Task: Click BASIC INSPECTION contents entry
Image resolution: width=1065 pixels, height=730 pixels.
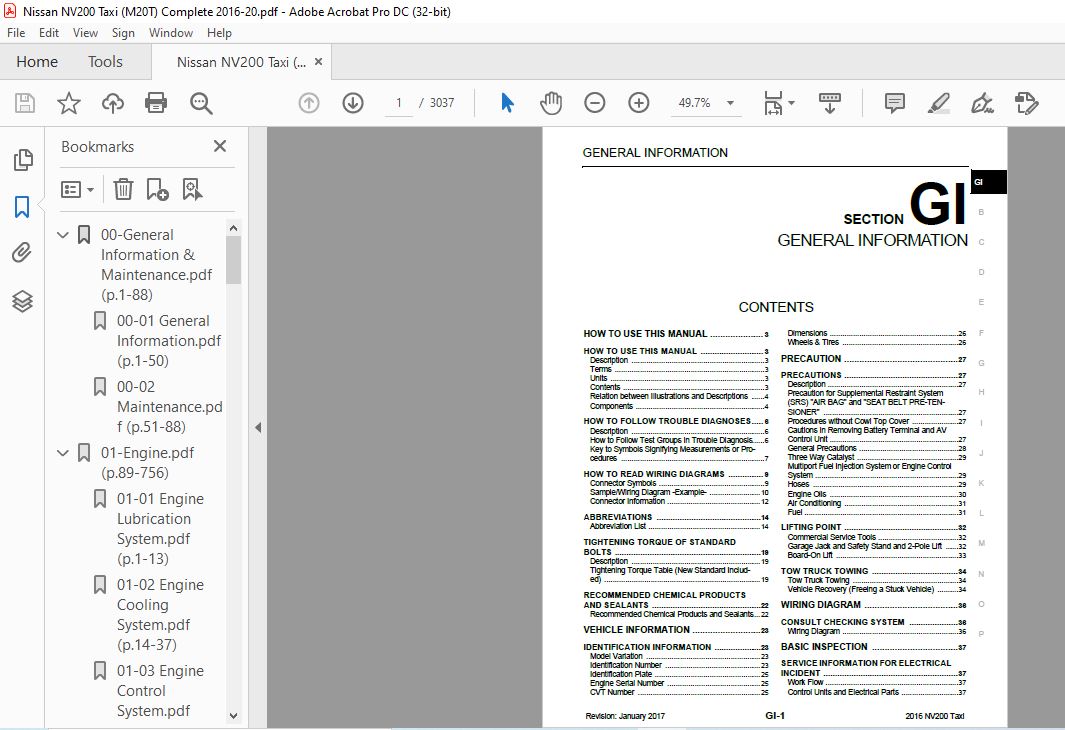Action: [873, 646]
